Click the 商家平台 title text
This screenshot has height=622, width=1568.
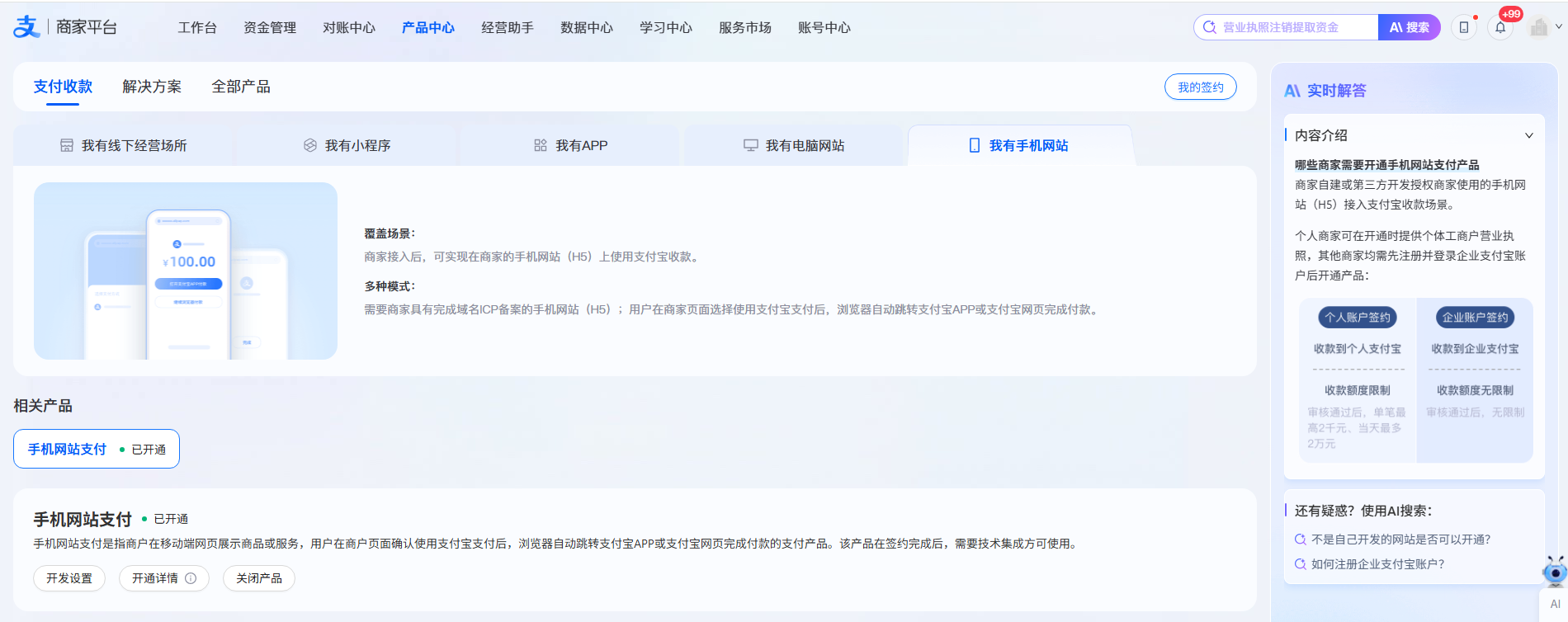87,27
